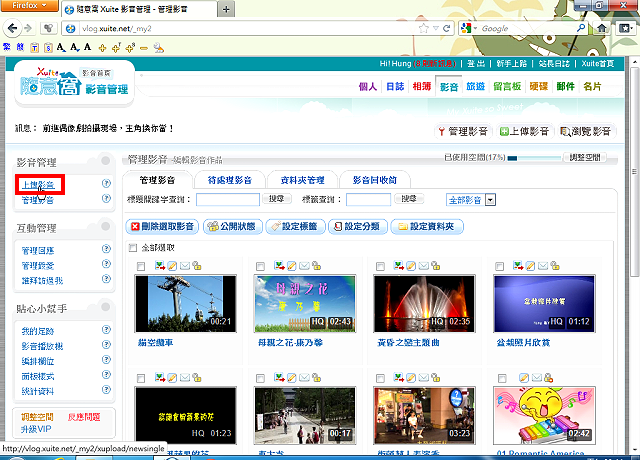Tick the checkbox for the 盆栽照片欣賞 video

499,267
